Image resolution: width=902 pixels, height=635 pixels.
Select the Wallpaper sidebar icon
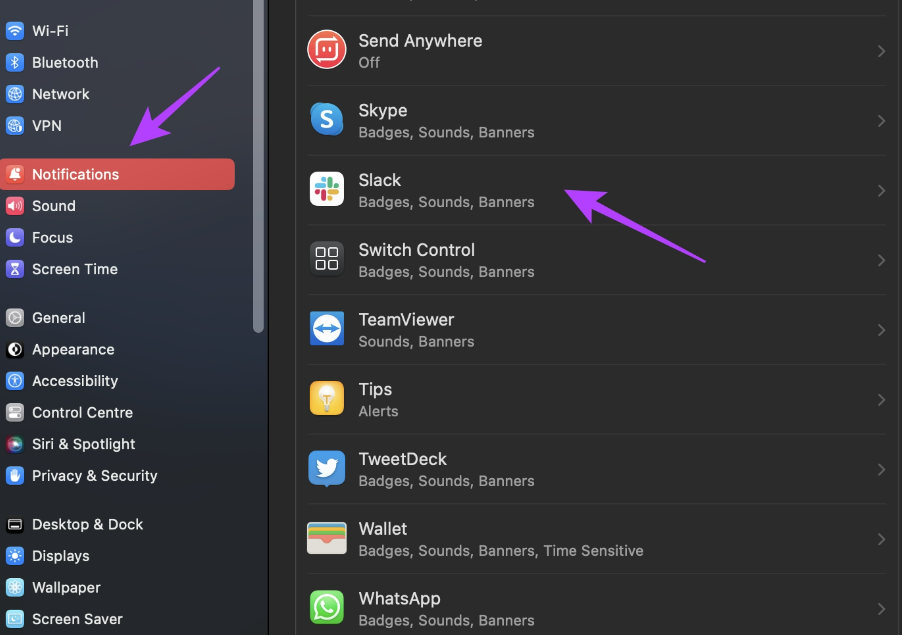[15, 587]
